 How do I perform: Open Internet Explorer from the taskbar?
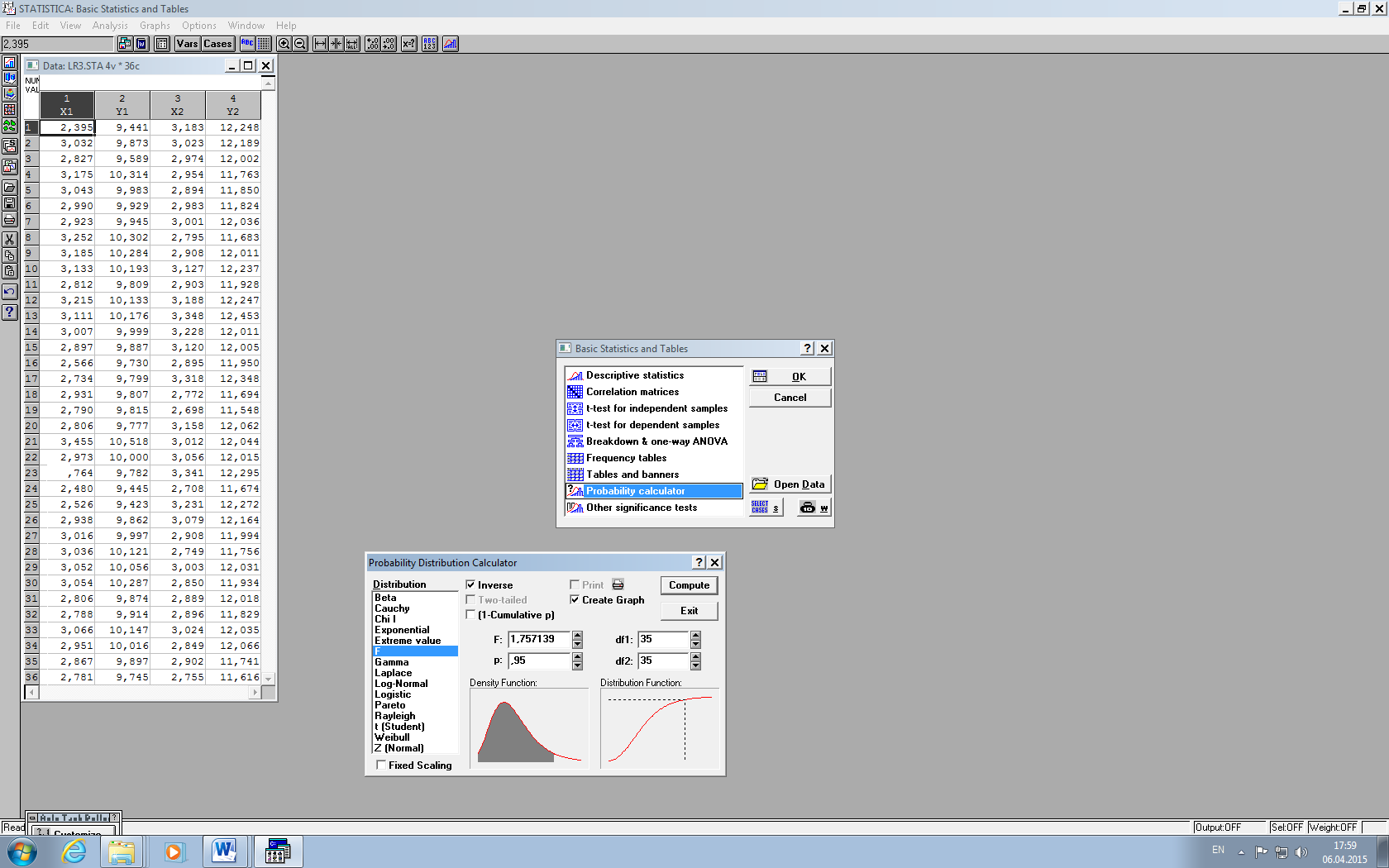(x=74, y=851)
